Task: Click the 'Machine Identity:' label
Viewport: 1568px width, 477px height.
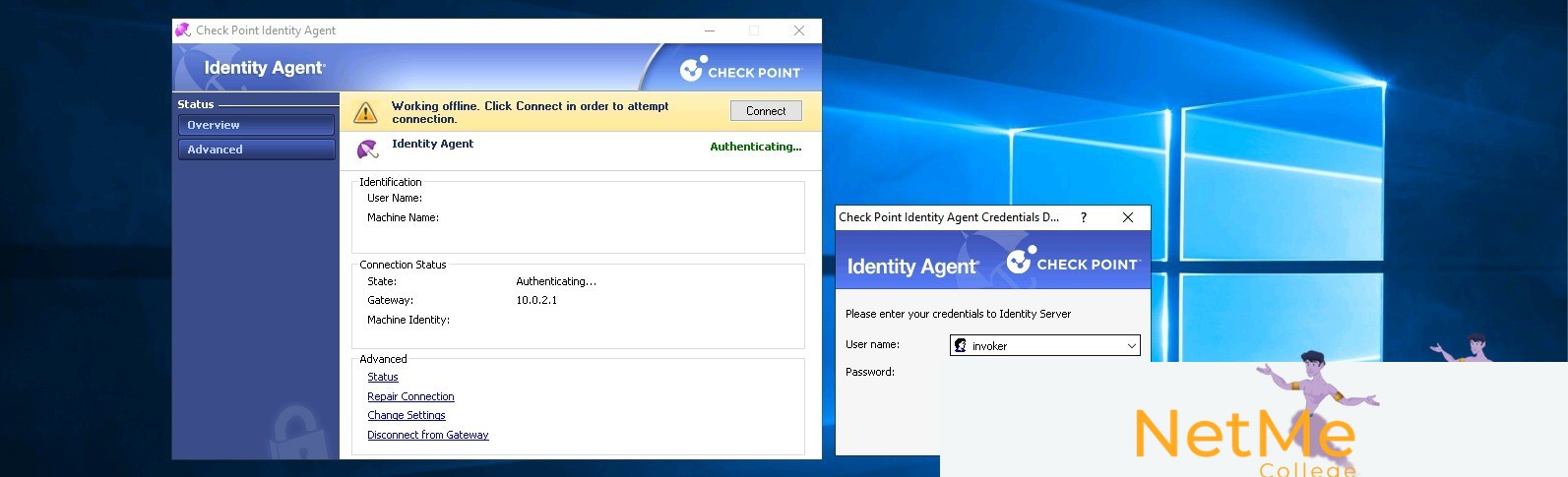Action: pos(408,320)
